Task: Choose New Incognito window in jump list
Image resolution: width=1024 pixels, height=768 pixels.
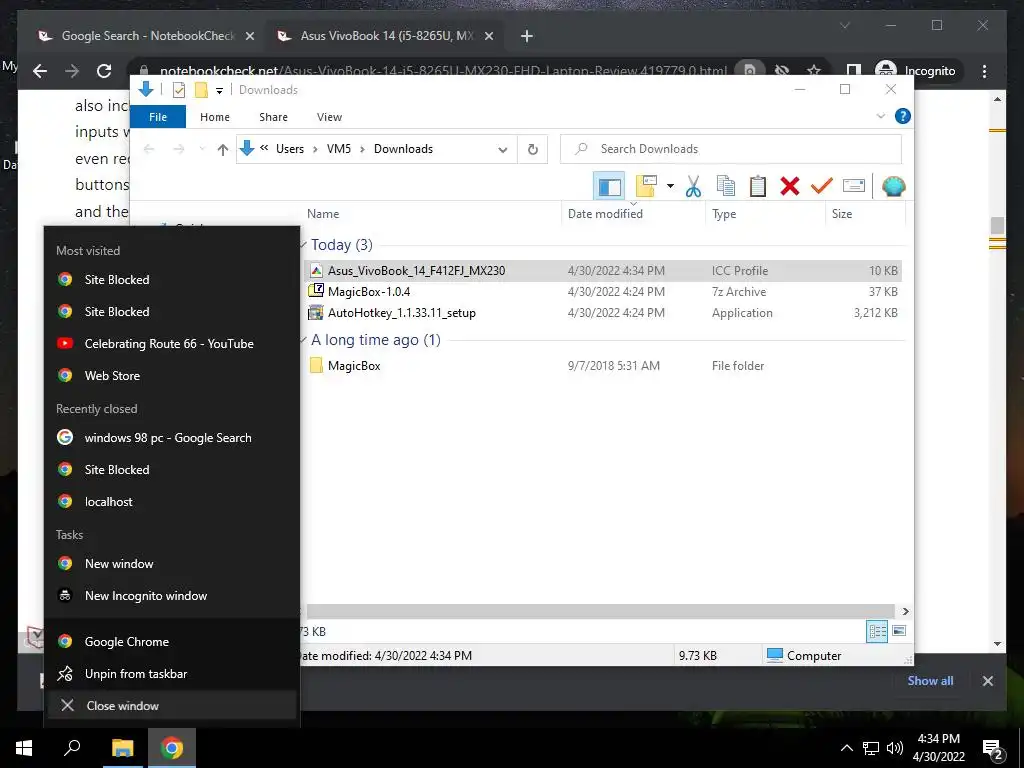Action: point(171,596)
